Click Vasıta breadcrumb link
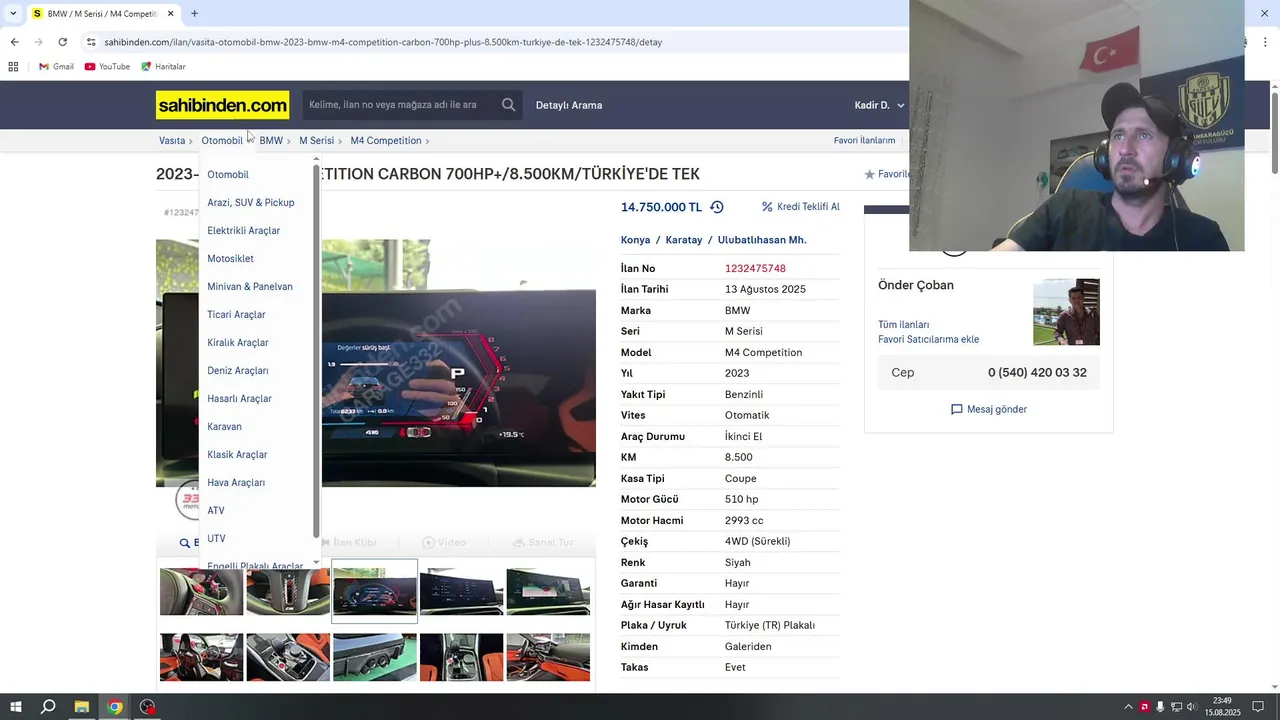1280x720 pixels. [172, 141]
